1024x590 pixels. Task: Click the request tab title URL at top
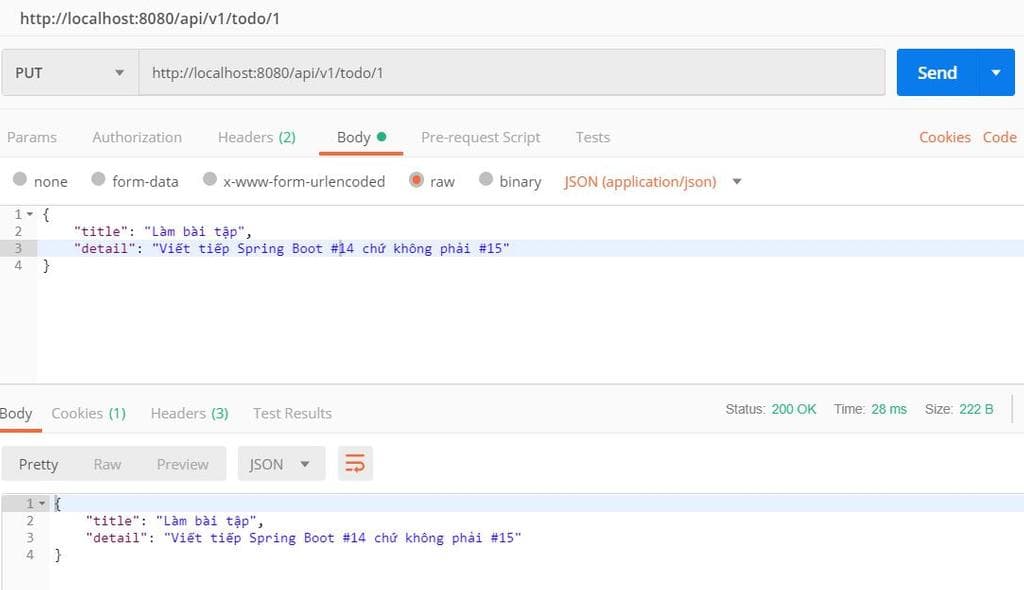click(x=150, y=18)
